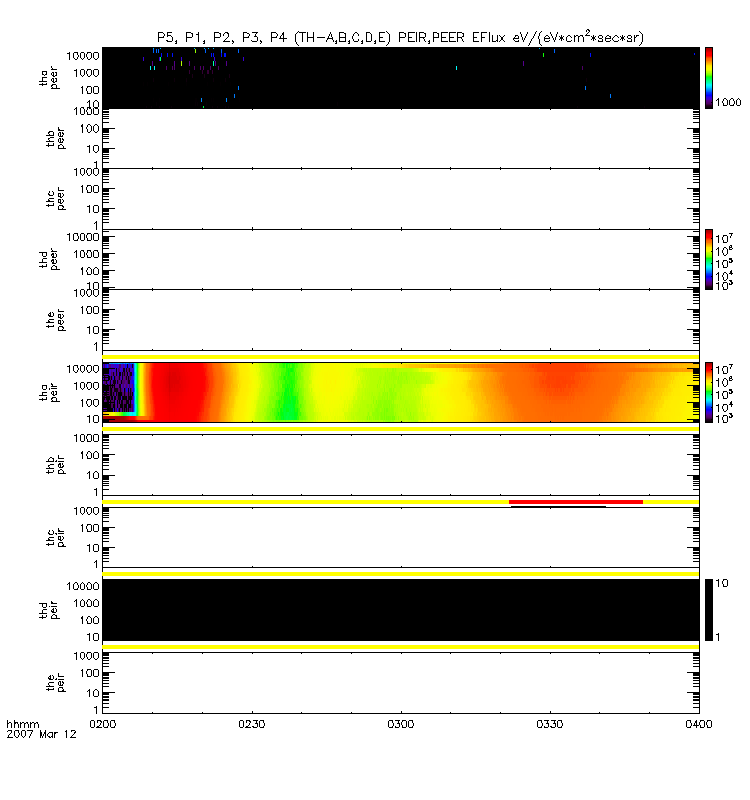Click the color bar next to thd peer panel
The image size is (750, 800).
[x=709, y=259]
